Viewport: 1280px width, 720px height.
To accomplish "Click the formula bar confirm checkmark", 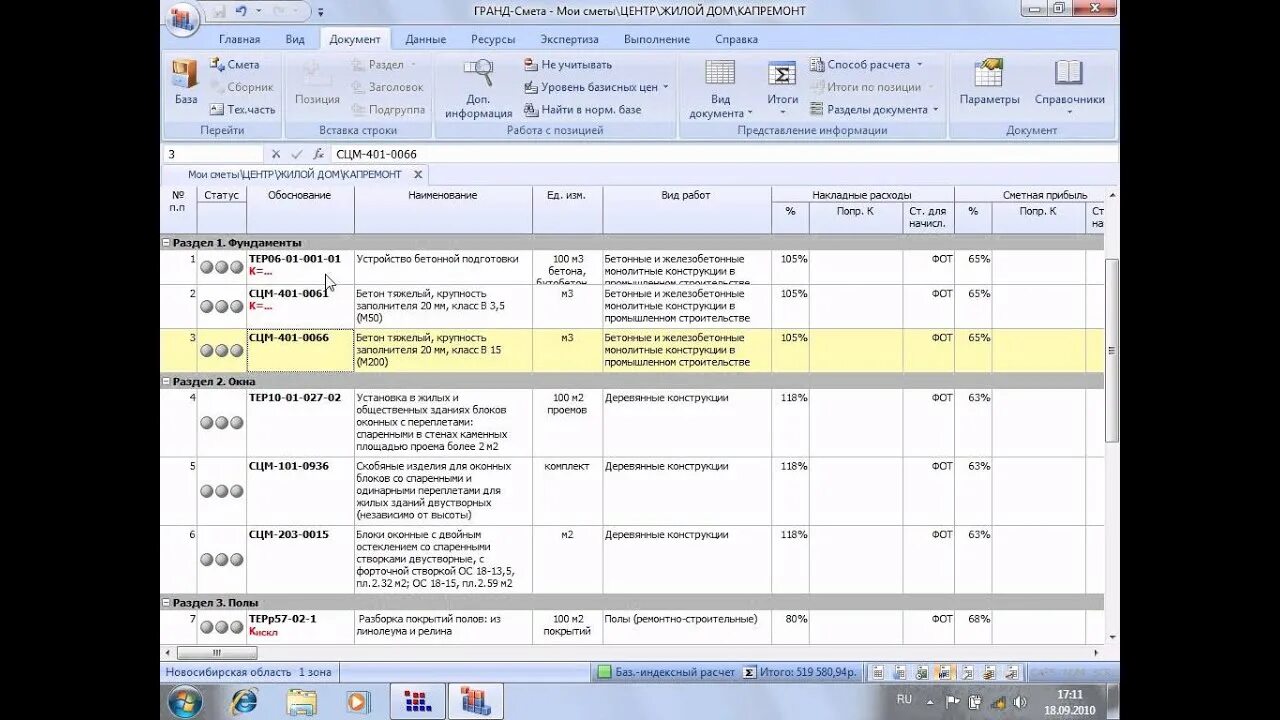I will (x=297, y=154).
